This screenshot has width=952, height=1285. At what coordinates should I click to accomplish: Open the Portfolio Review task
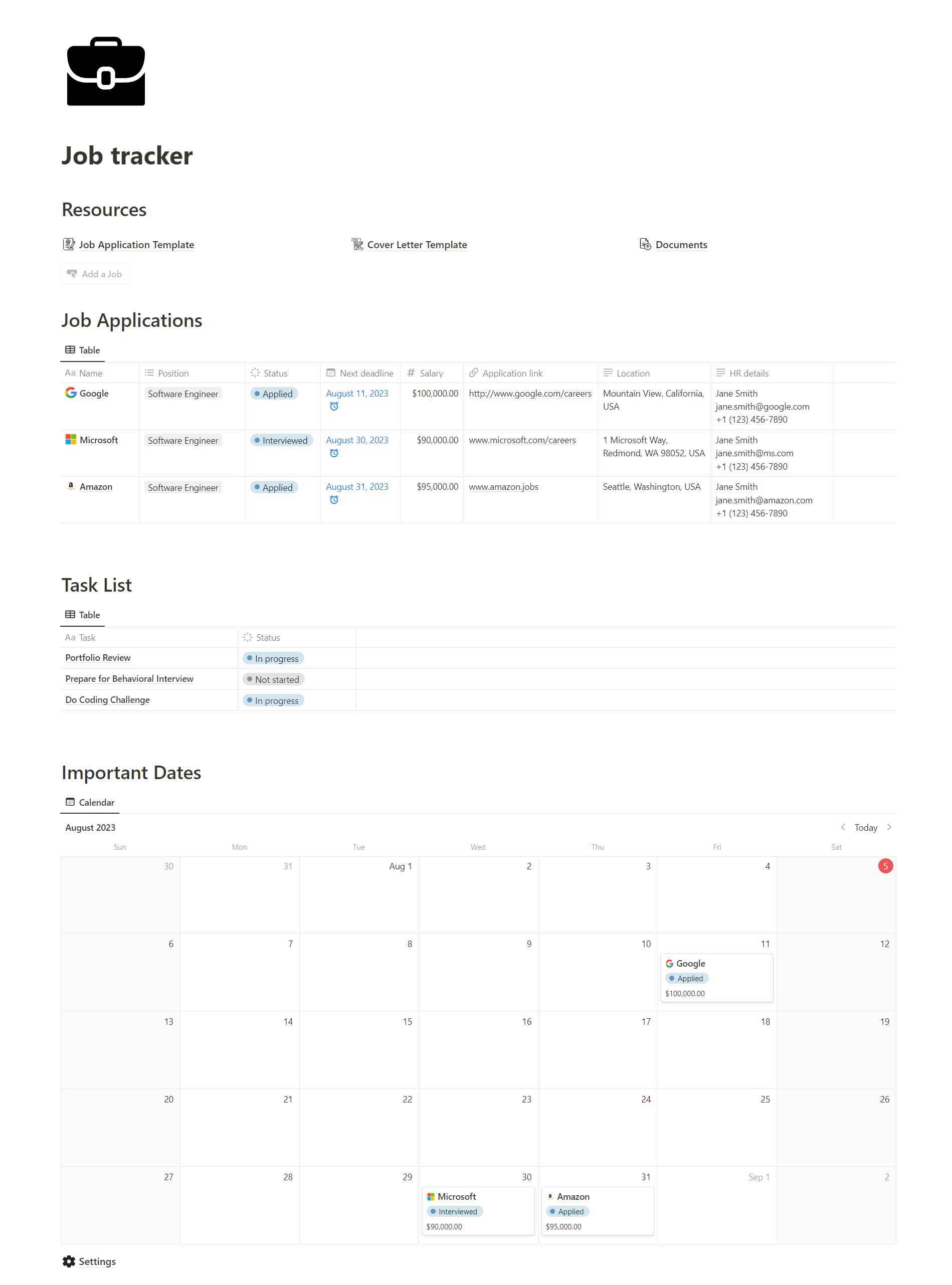pyautogui.click(x=98, y=657)
